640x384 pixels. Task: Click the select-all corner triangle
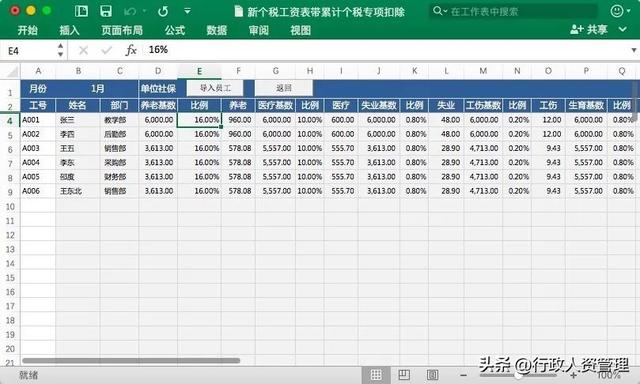click(x=13, y=72)
